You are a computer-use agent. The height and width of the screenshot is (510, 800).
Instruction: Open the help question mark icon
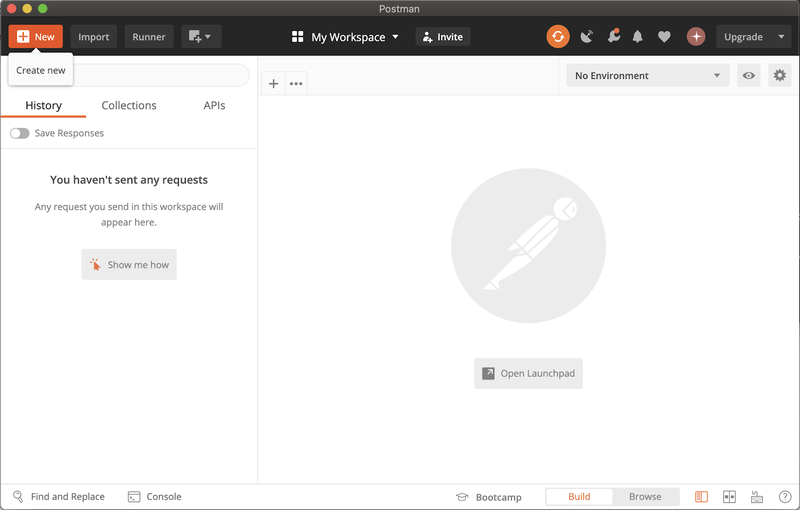click(785, 497)
